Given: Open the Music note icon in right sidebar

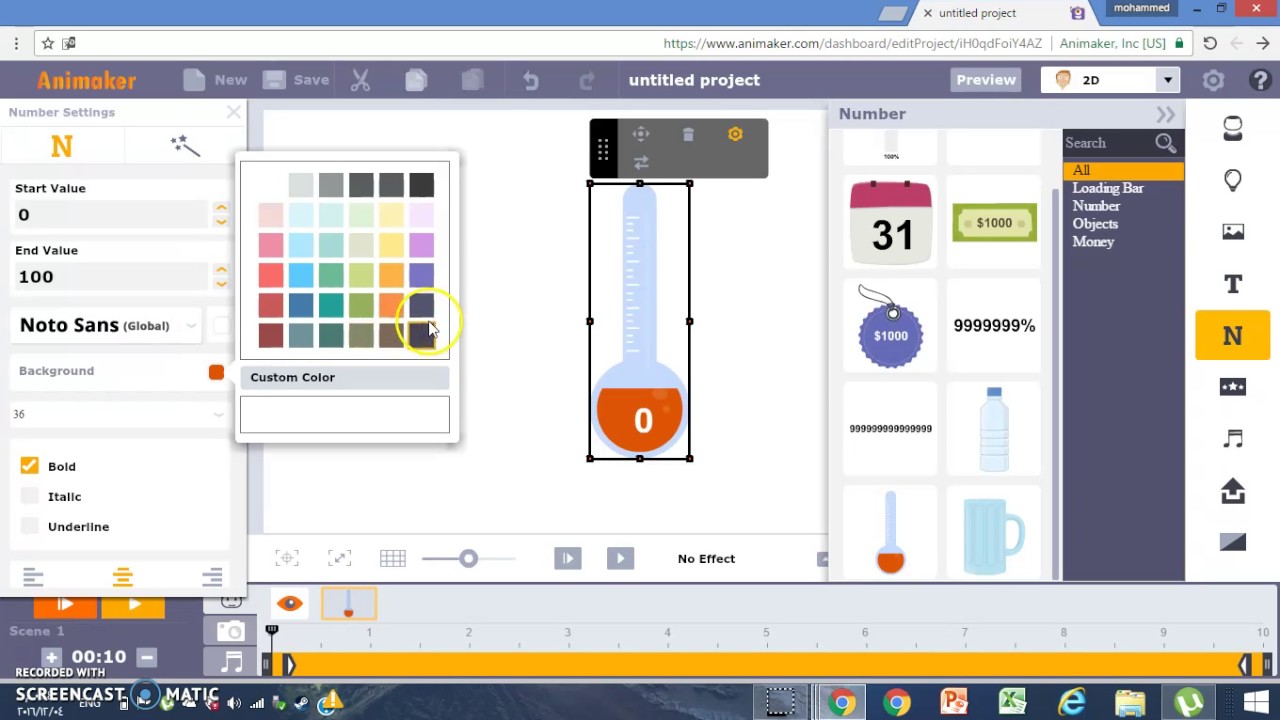Looking at the screenshot, I should (x=1232, y=439).
